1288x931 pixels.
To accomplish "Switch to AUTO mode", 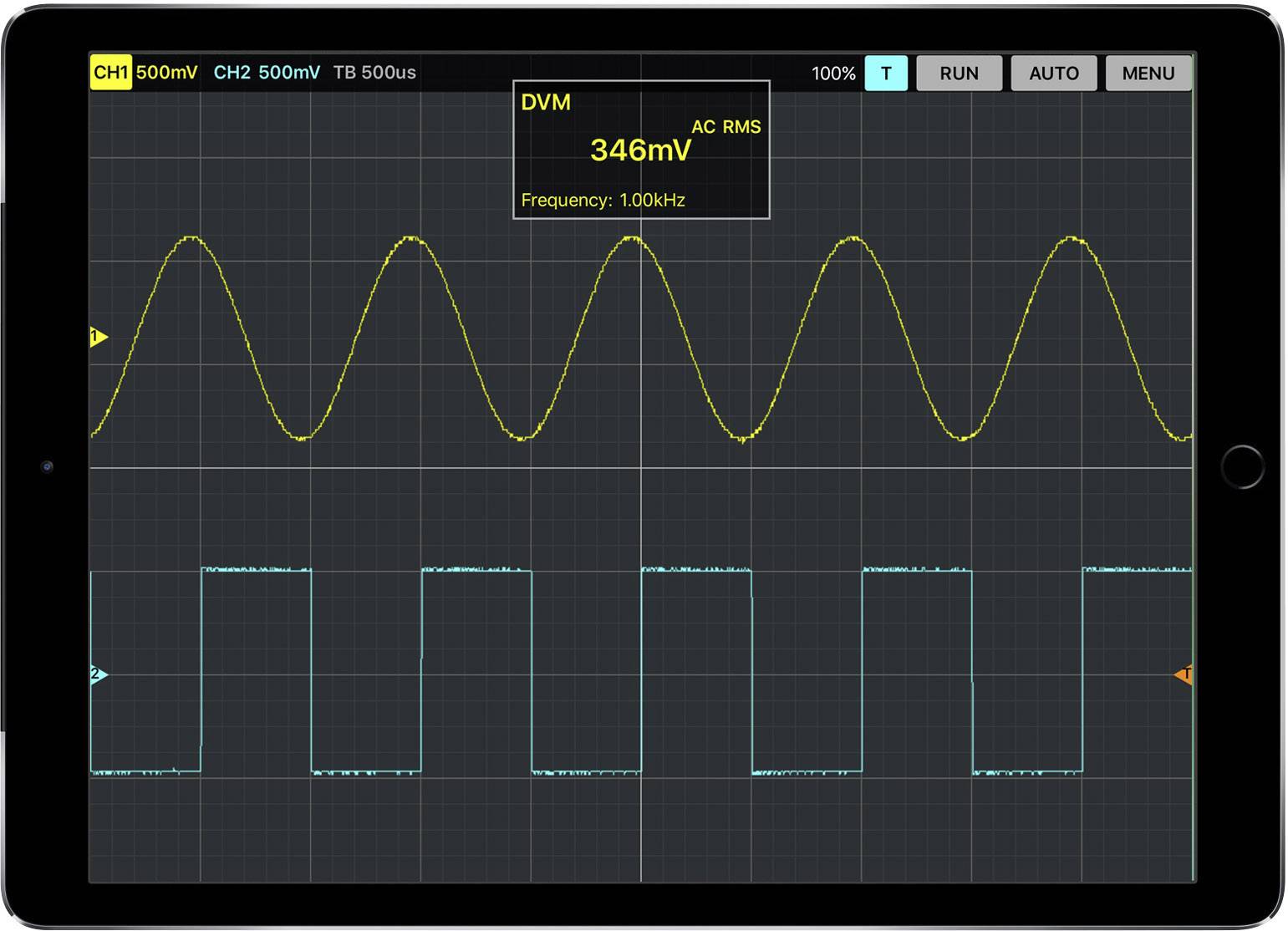I will tap(1053, 73).
